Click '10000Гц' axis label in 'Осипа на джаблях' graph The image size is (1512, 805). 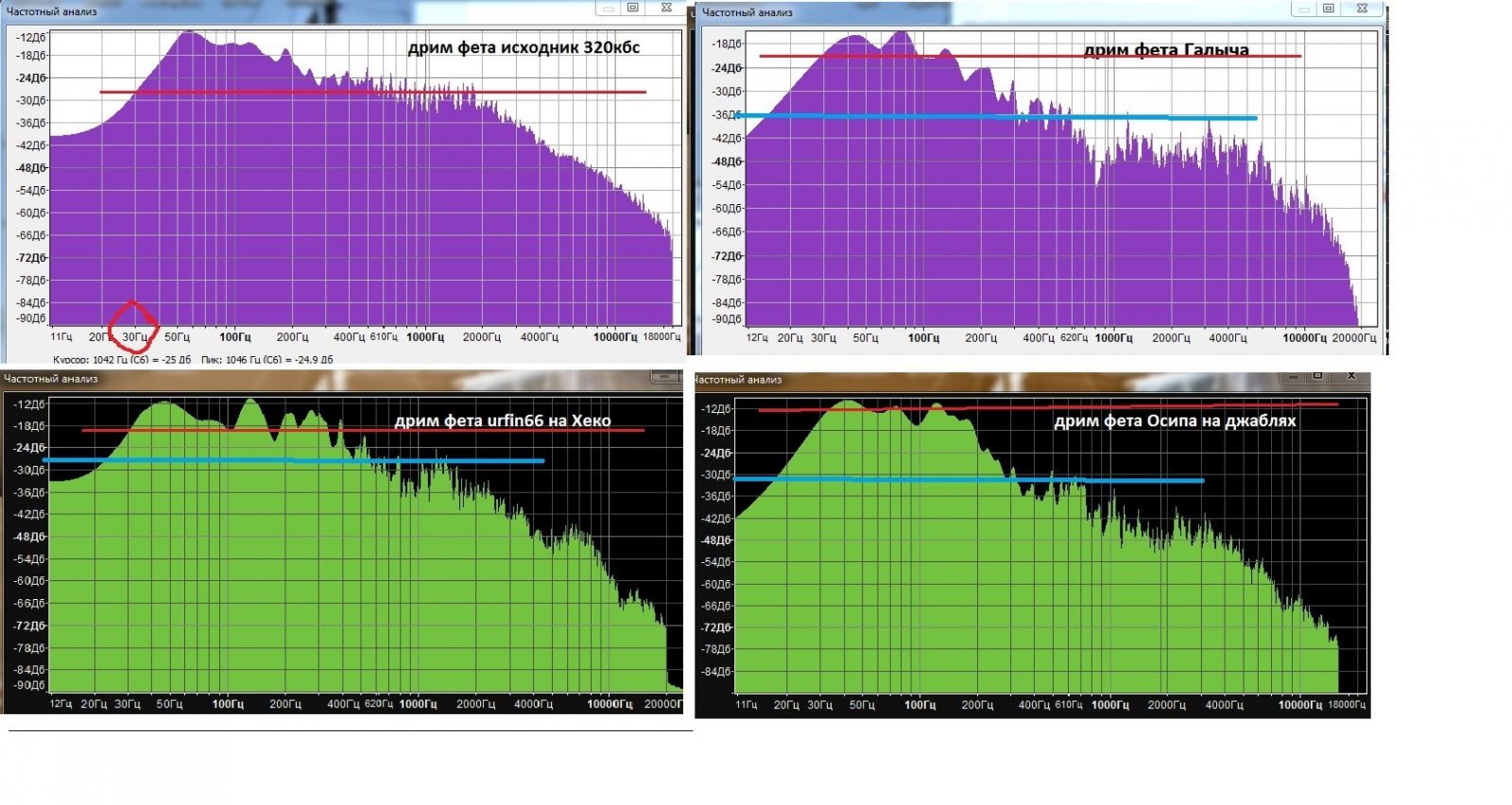[x=1301, y=705]
